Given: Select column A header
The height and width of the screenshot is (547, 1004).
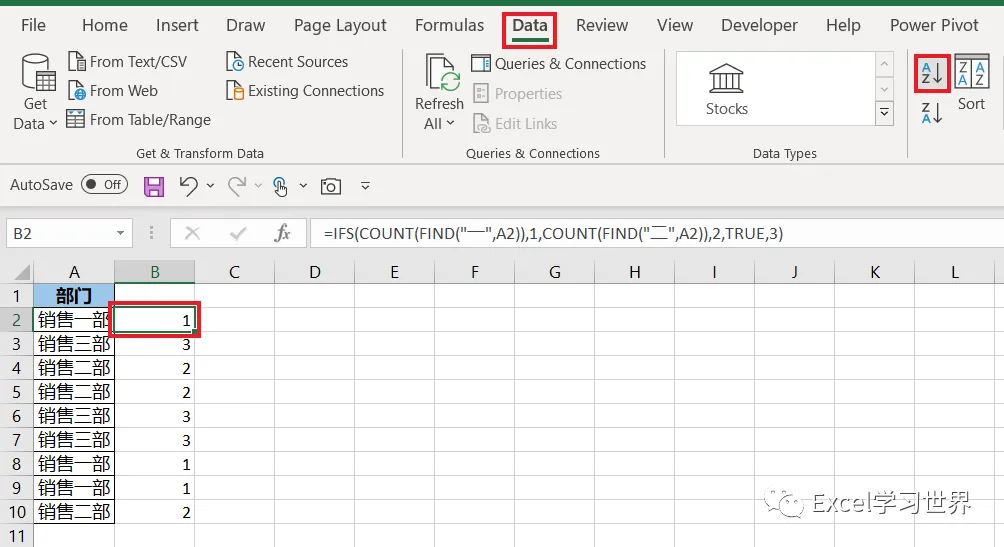Looking at the screenshot, I should [74, 272].
